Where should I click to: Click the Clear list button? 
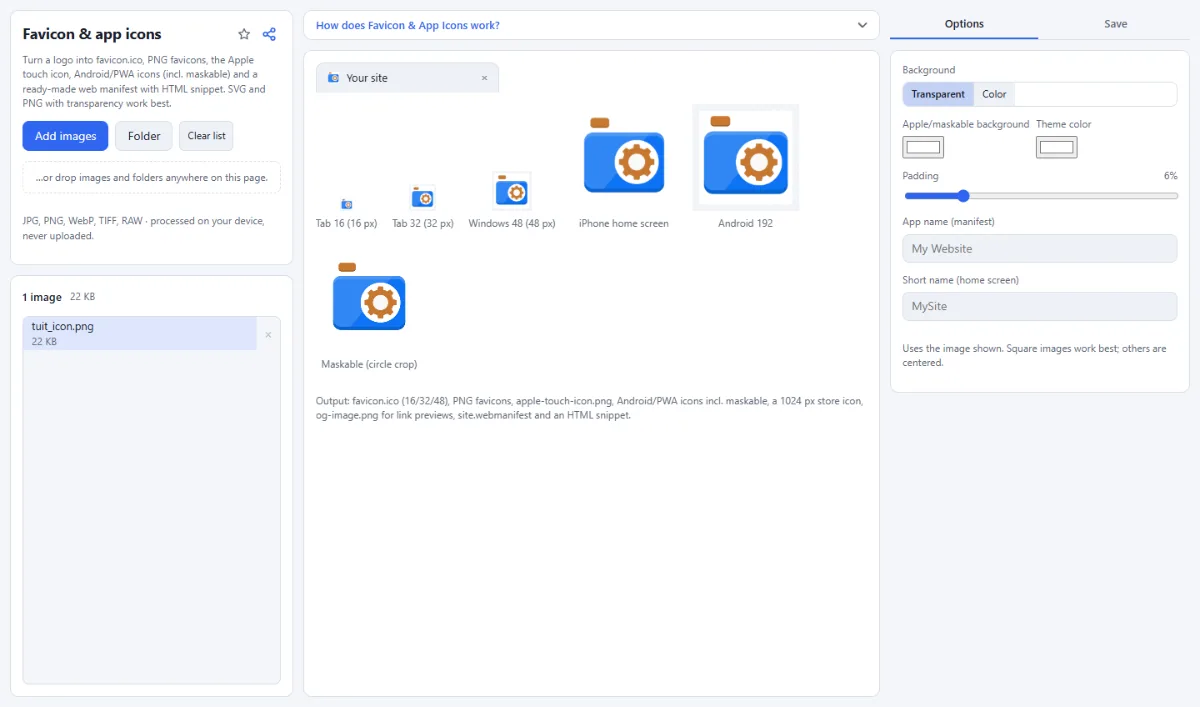(206, 136)
